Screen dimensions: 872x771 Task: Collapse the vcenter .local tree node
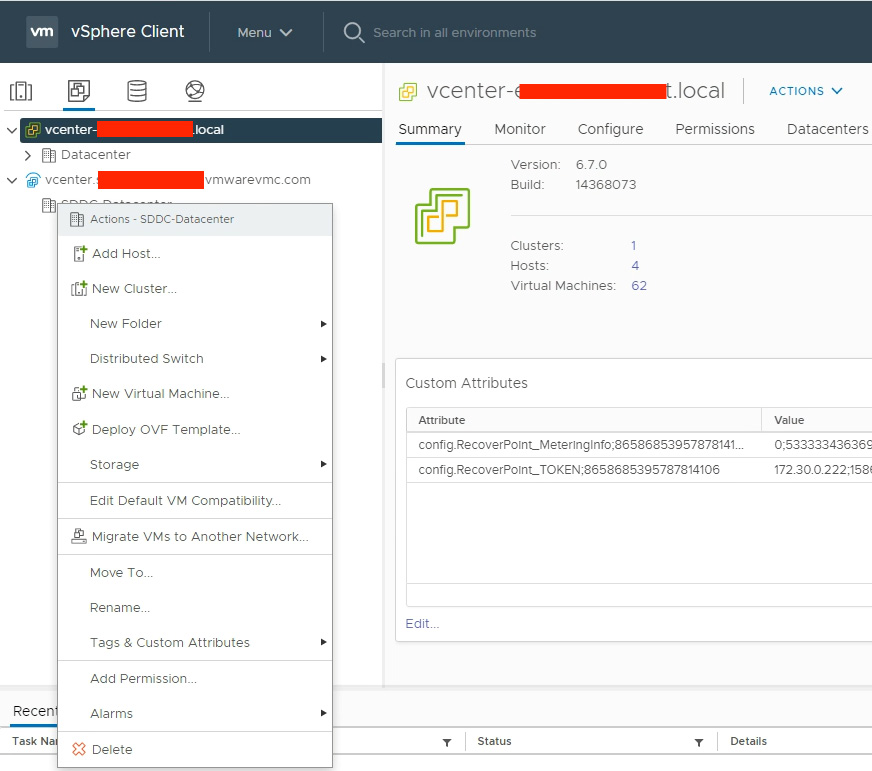(x=12, y=130)
